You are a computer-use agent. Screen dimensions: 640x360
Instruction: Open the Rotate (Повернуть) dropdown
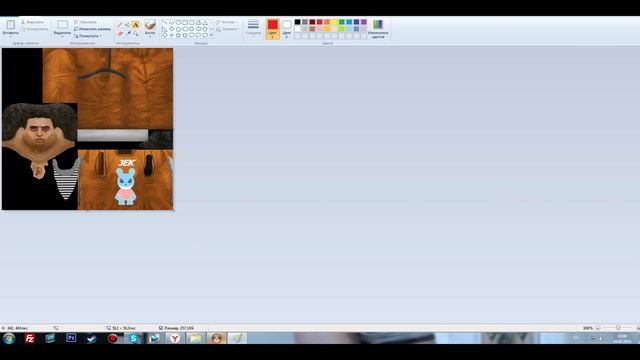[88, 36]
